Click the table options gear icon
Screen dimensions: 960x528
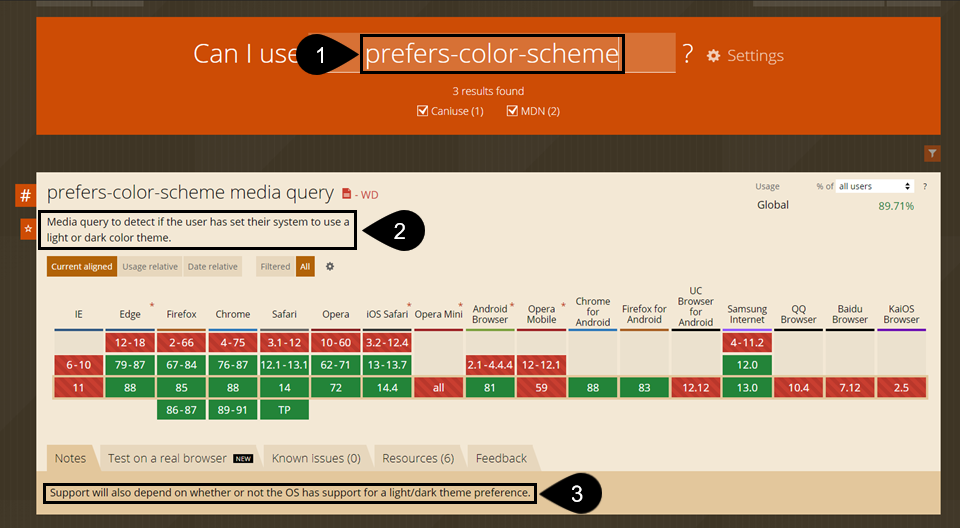coord(330,267)
